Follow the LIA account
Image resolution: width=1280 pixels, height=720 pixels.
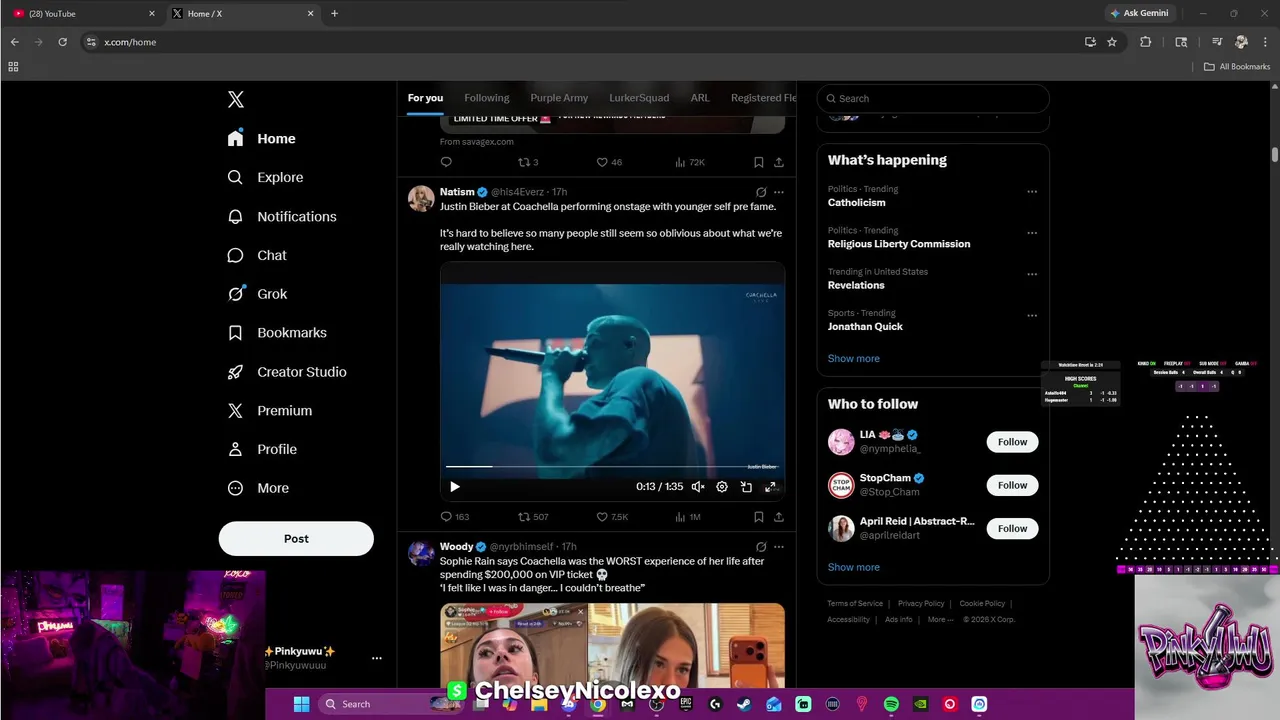1012,442
